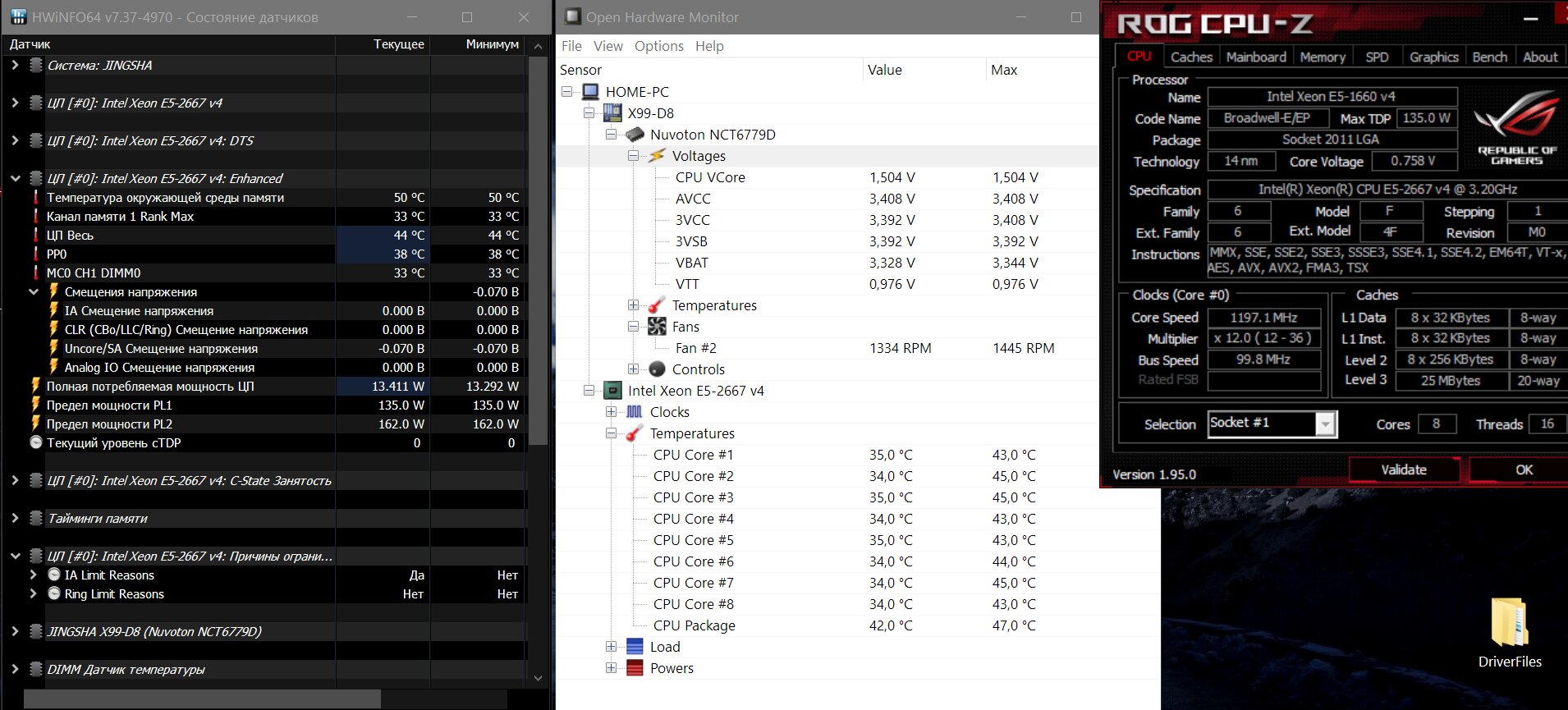Switch to the Graphics tab in CPU-Z
The height and width of the screenshot is (710, 1568).
(1433, 57)
